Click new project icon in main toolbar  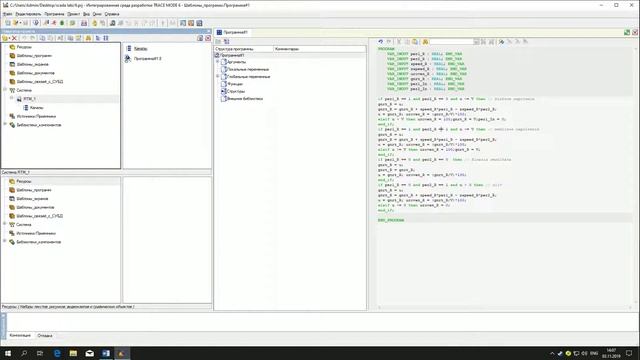click(8, 23)
